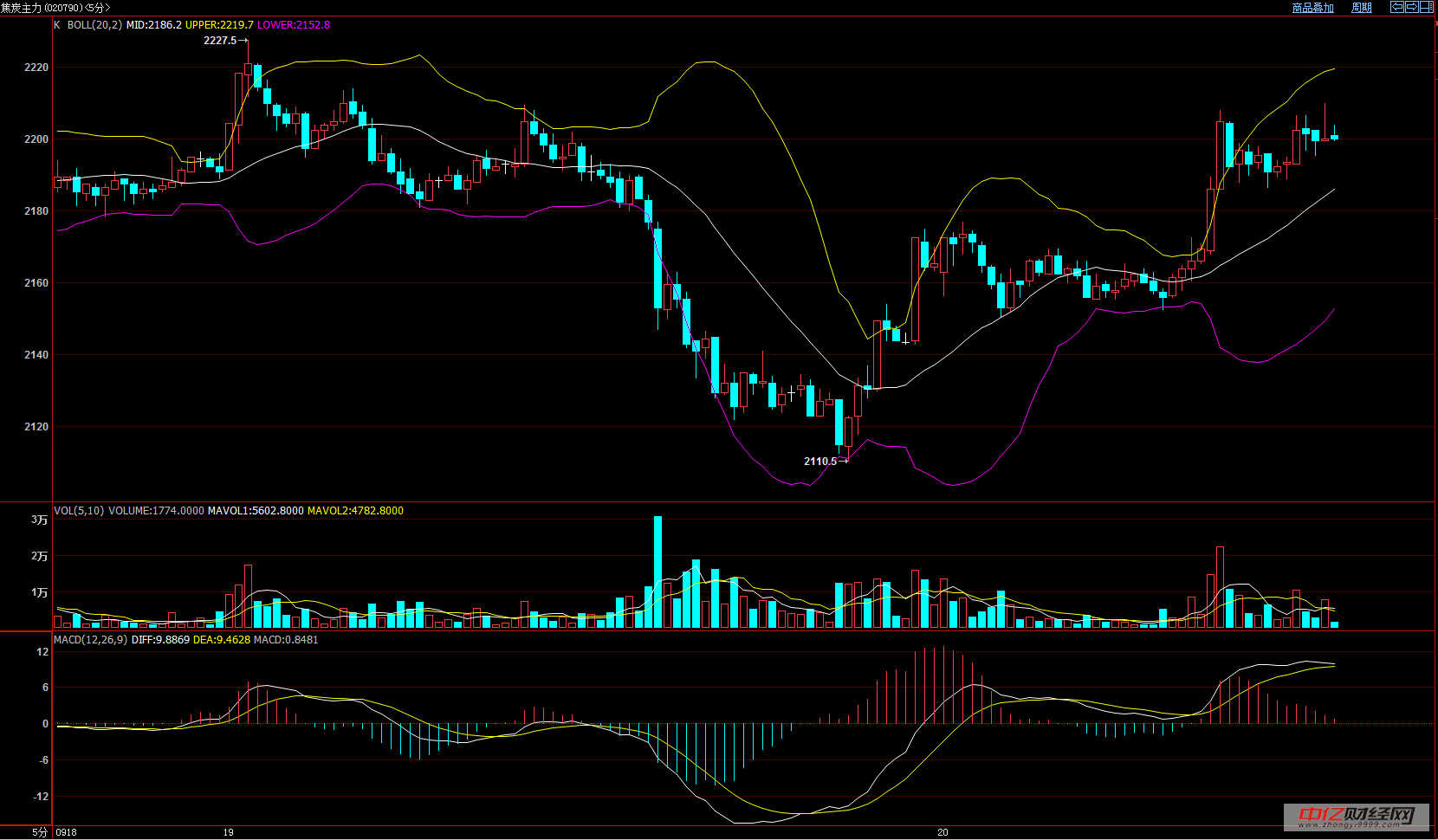Screen dimensions: 1438x840
Task: Click the 12 MACD axis label
Action: tap(42, 652)
